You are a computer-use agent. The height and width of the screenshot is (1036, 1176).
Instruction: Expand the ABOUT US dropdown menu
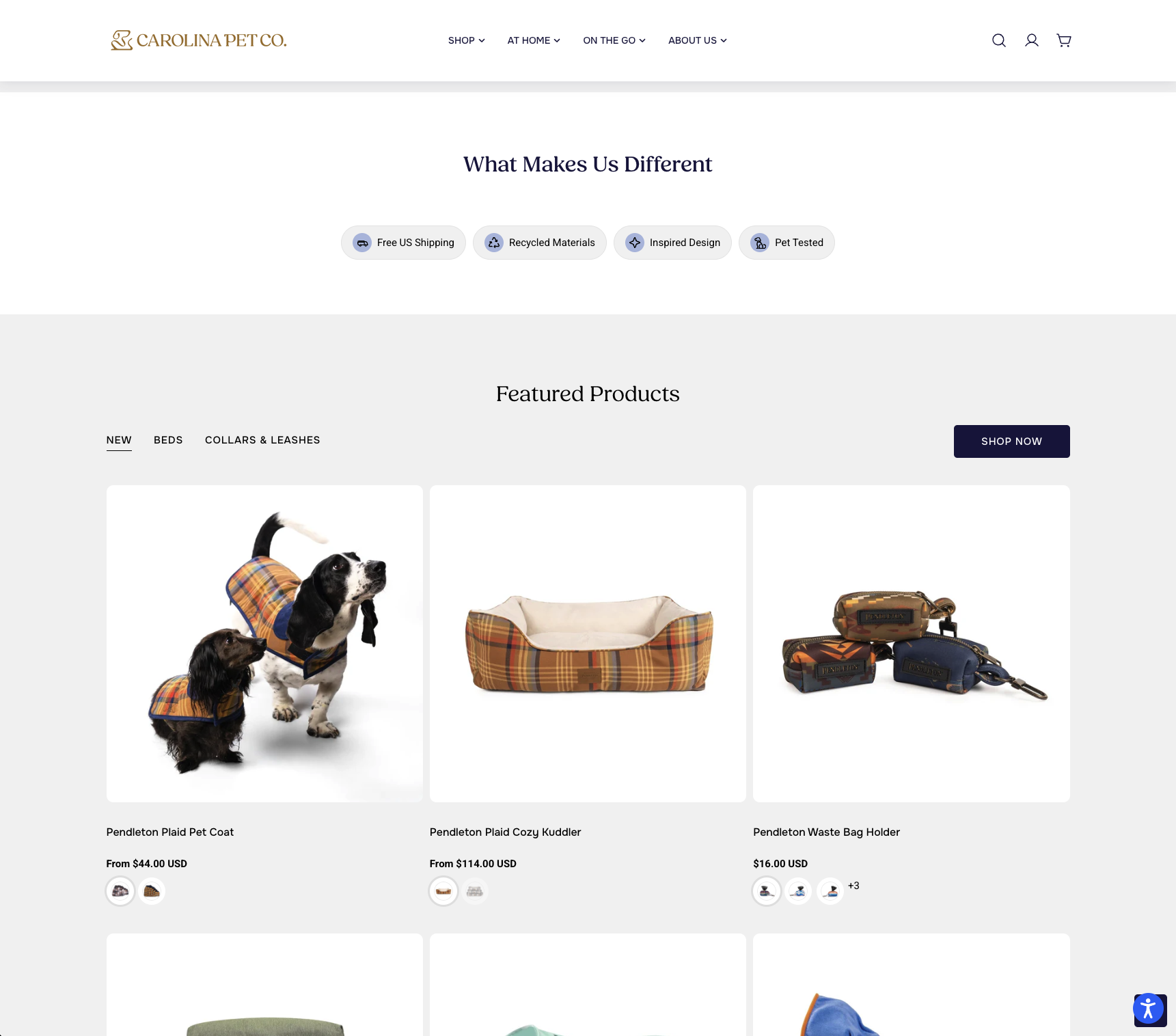(x=697, y=40)
